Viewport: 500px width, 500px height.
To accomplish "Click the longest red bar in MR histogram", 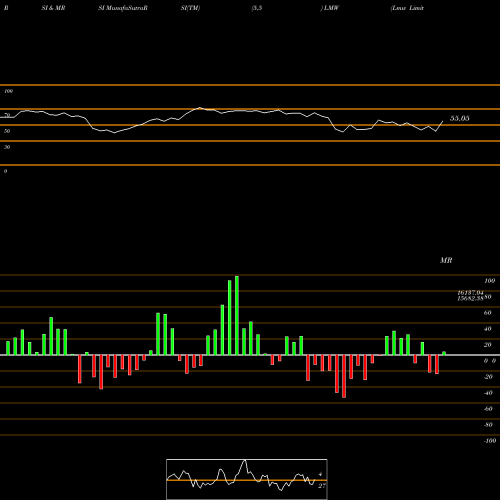I will pos(344,376).
